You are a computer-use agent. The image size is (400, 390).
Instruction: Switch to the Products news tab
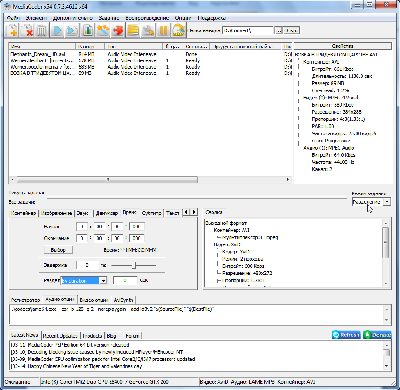click(92, 336)
